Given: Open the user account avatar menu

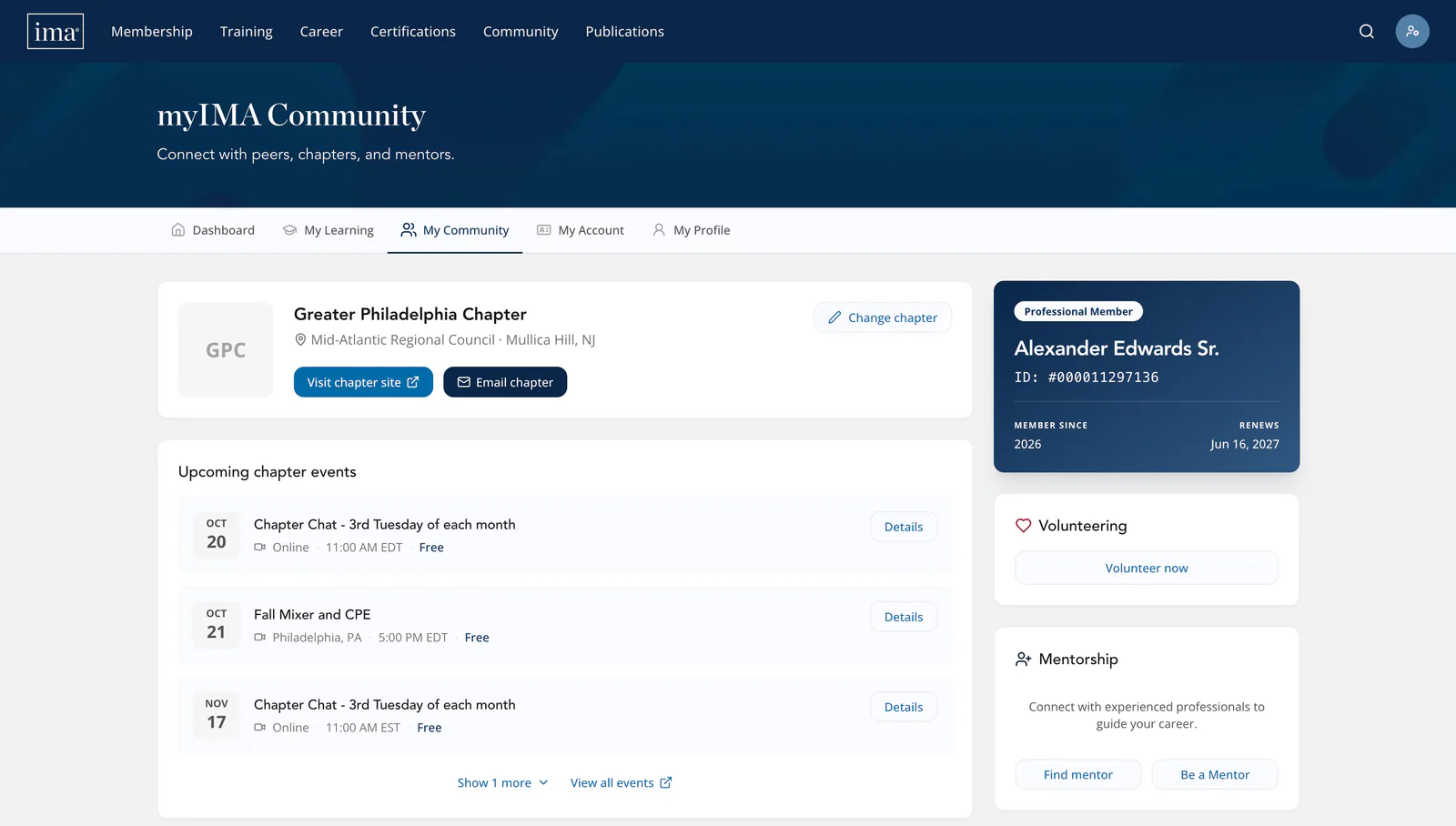Looking at the screenshot, I should pyautogui.click(x=1412, y=32).
